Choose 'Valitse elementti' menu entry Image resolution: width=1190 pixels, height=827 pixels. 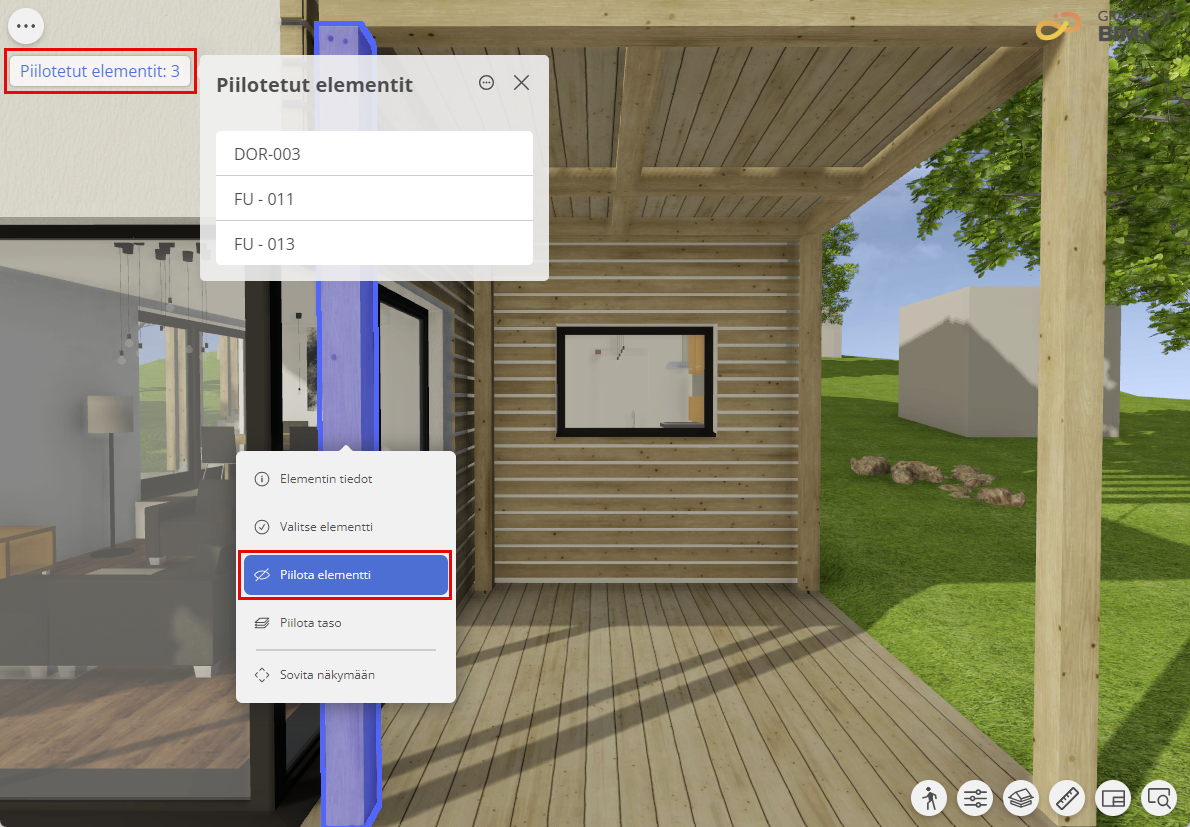pyautogui.click(x=345, y=527)
